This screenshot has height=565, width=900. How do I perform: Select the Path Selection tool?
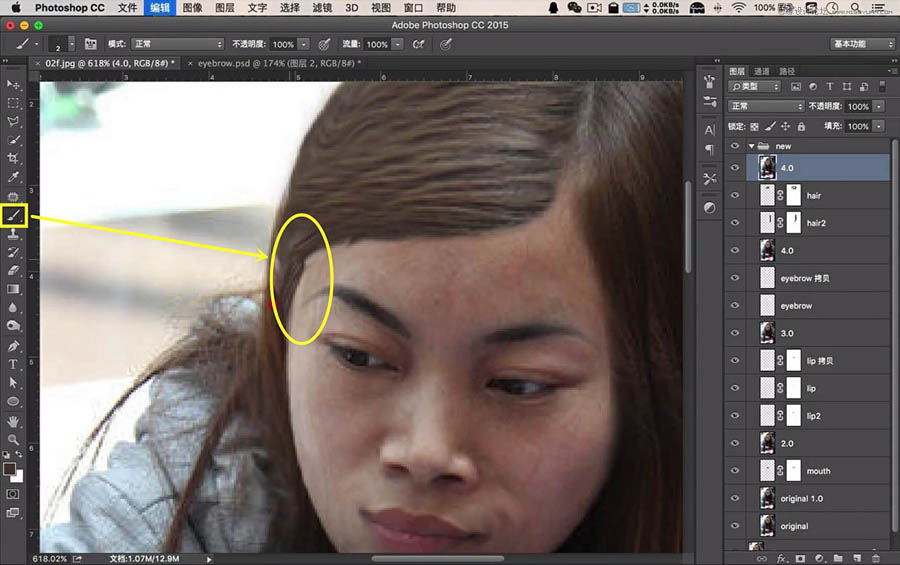13,382
